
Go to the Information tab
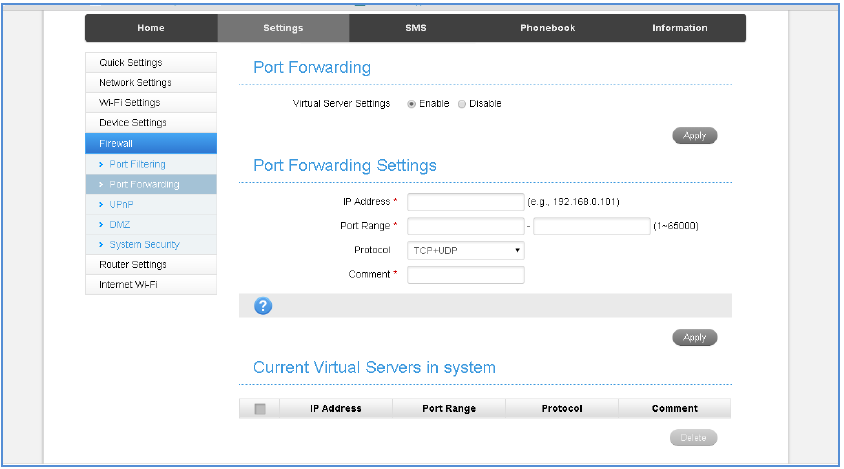[679, 28]
